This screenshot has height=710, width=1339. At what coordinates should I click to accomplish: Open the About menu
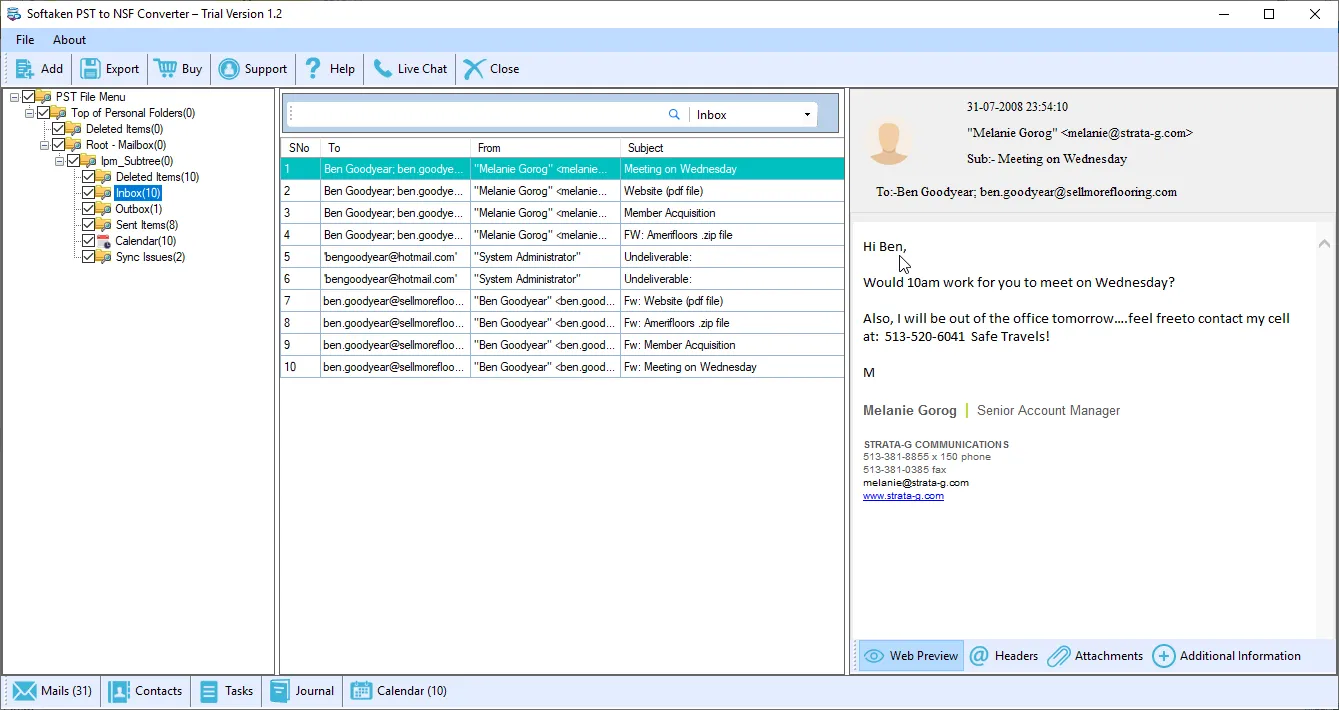[70, 40]
